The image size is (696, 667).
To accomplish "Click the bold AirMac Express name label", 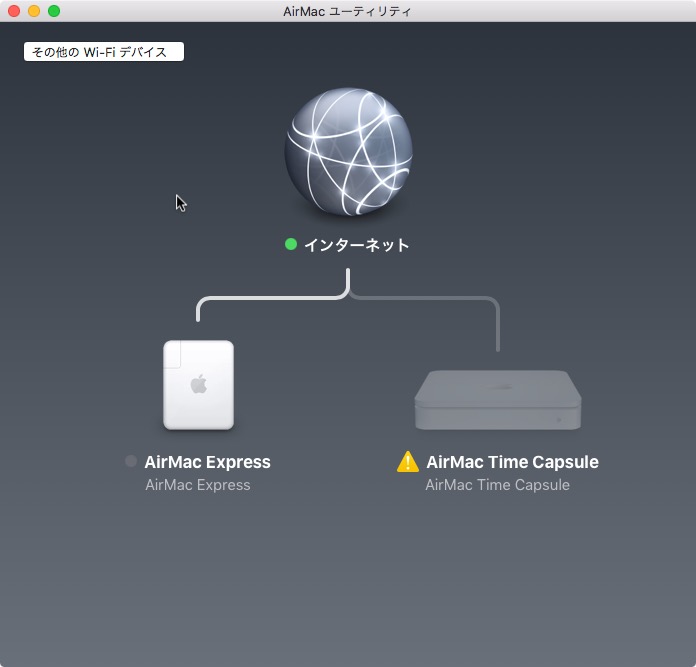I will click(207, 462).
